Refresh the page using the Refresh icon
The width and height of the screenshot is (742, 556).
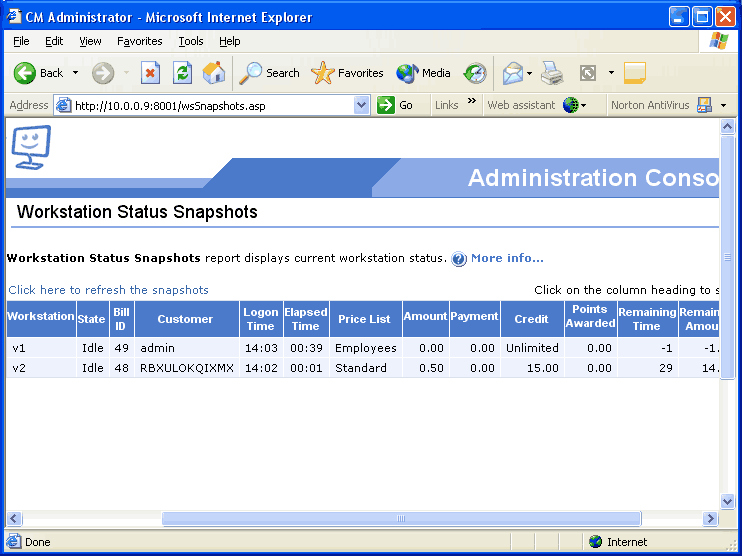tap(182, 73)
